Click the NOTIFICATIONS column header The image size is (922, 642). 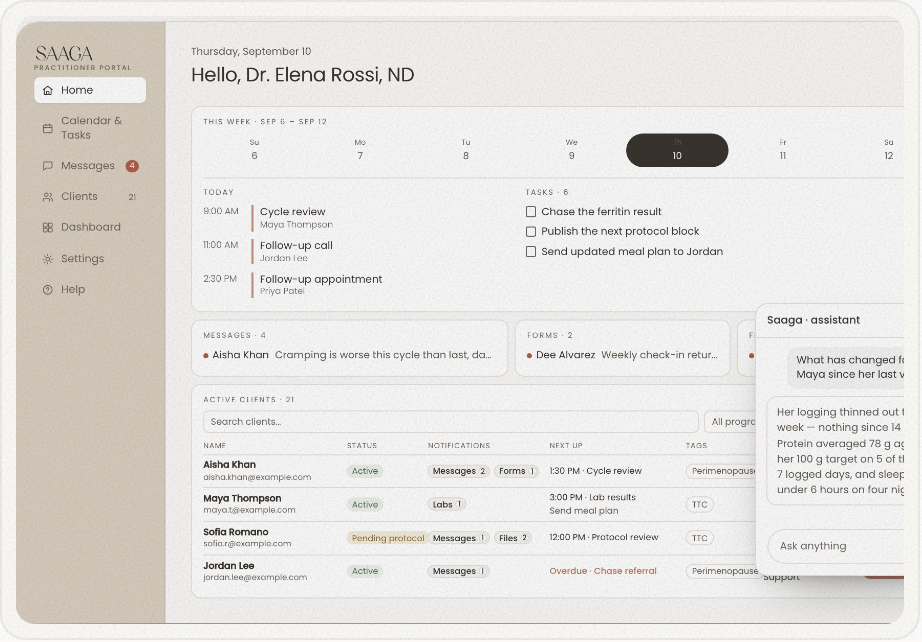459,446
